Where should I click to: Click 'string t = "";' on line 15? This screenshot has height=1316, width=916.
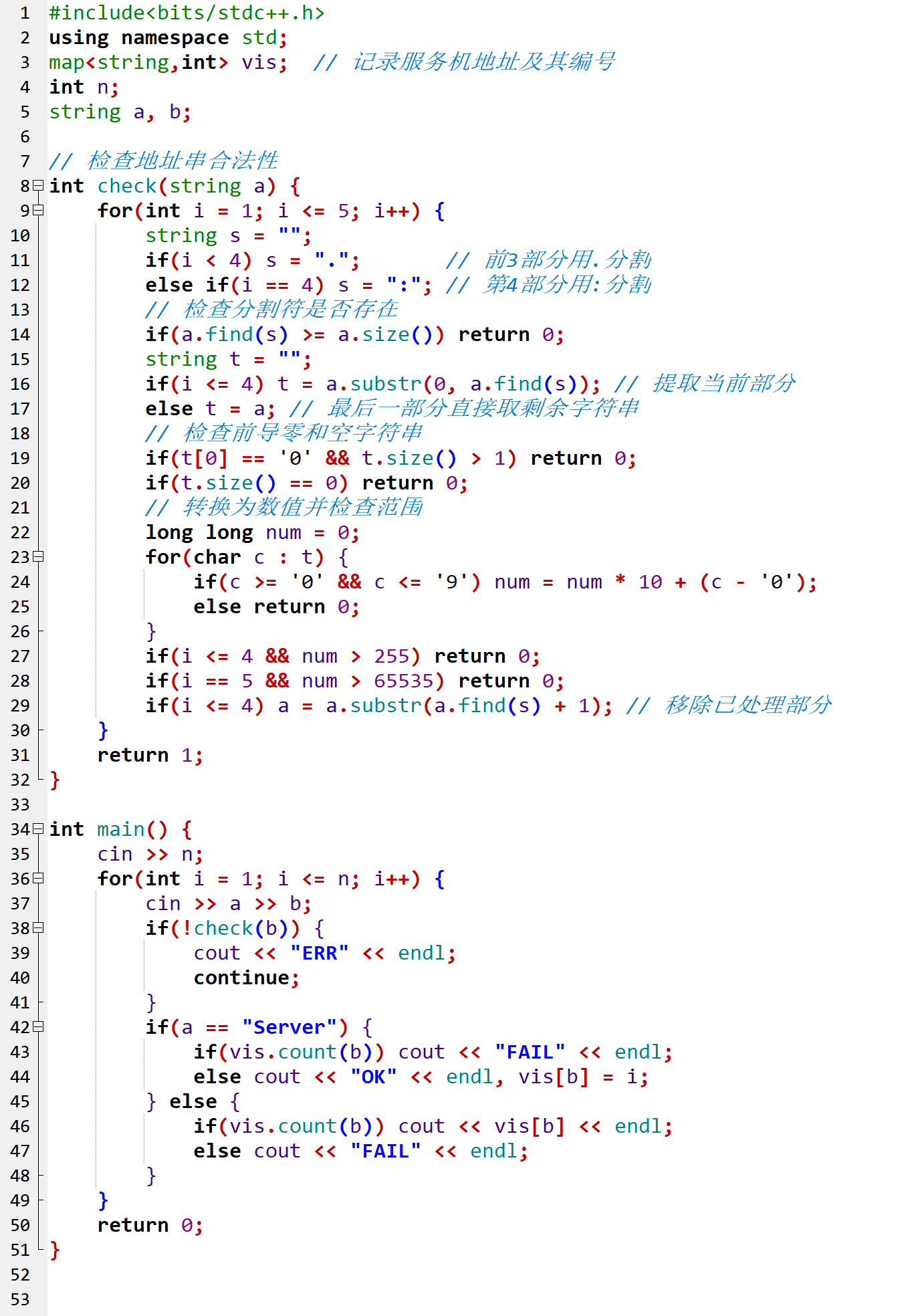point(228,359)
